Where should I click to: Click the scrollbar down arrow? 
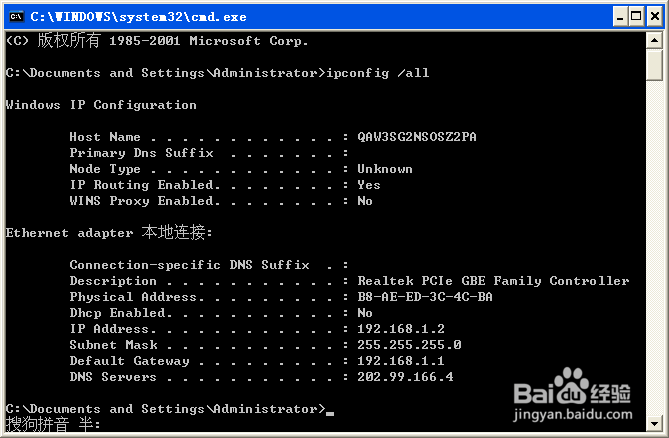[654, 424]
